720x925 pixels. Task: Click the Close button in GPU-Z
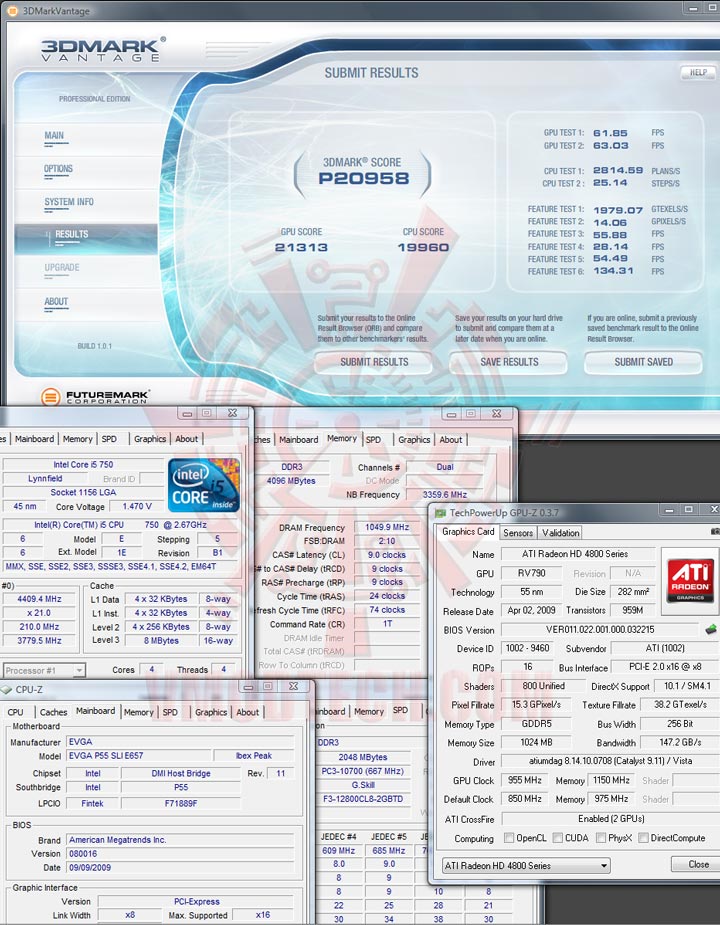(x=698, y=864)
